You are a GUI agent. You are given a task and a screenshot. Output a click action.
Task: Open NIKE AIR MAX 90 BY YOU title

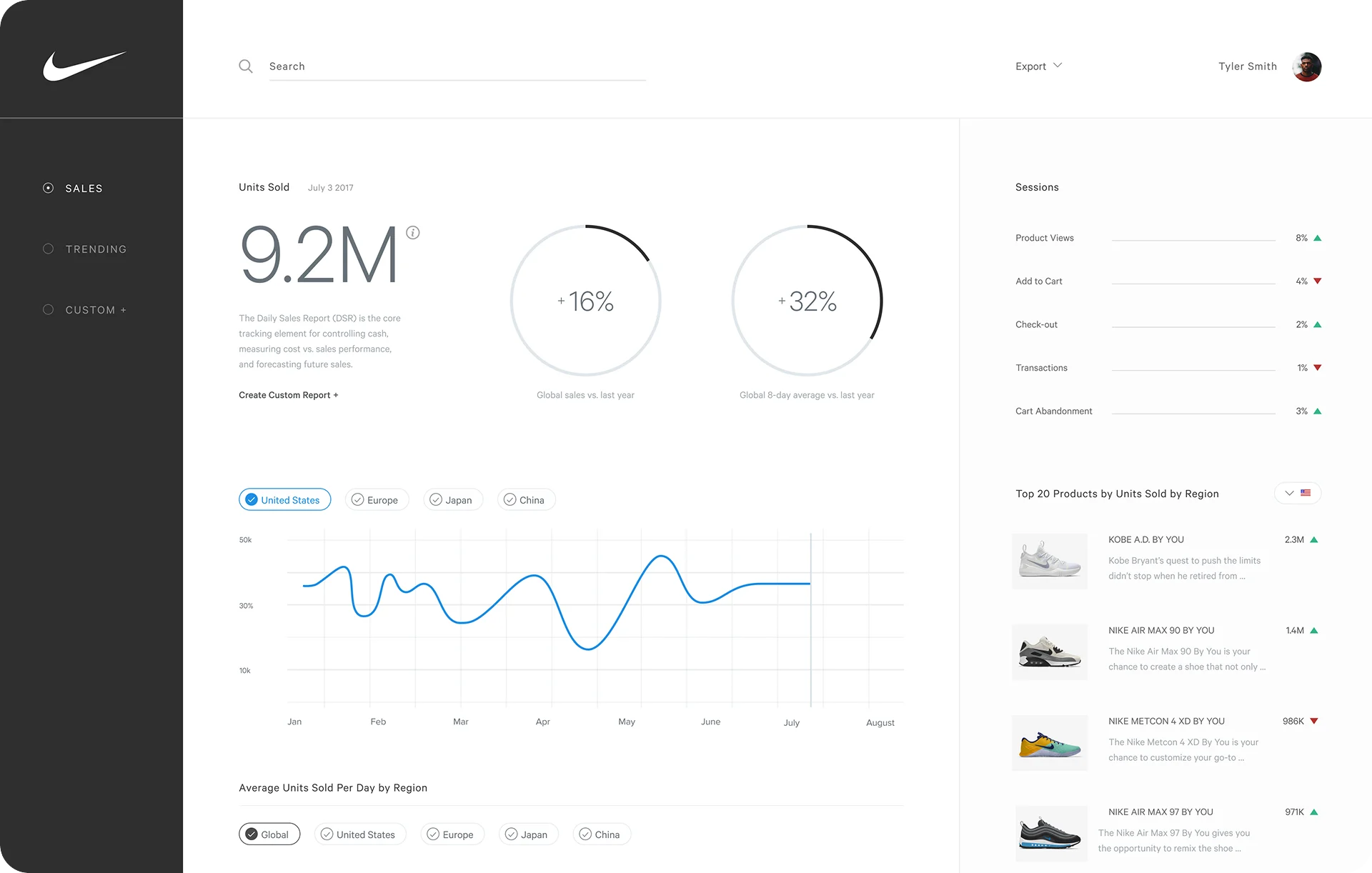pos(1161,630)
